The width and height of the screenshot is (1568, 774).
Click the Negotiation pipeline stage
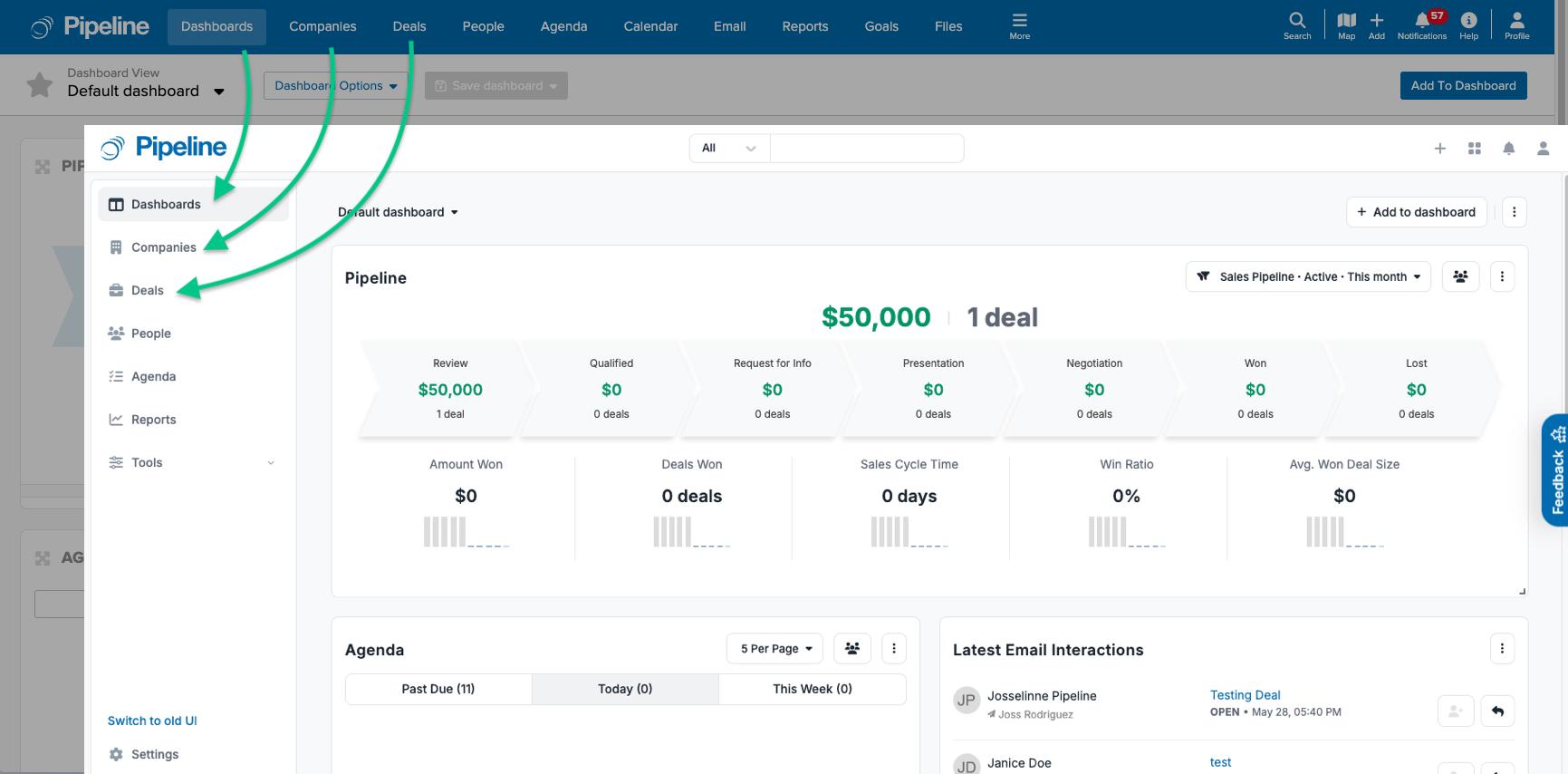coord(1094,389)
